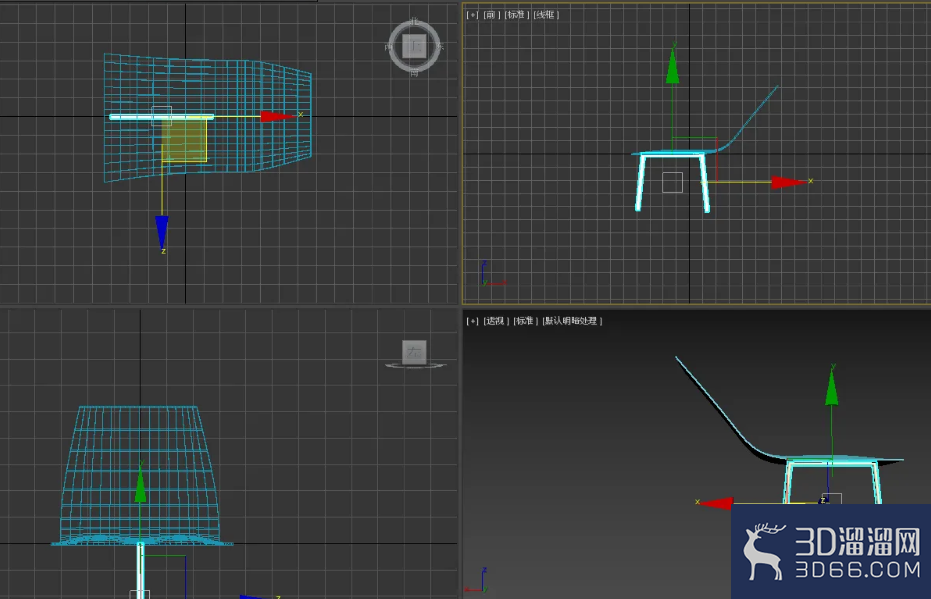Open the 线框 shading menu
Screen dimensions: 931x599
(x=546, y=15)
